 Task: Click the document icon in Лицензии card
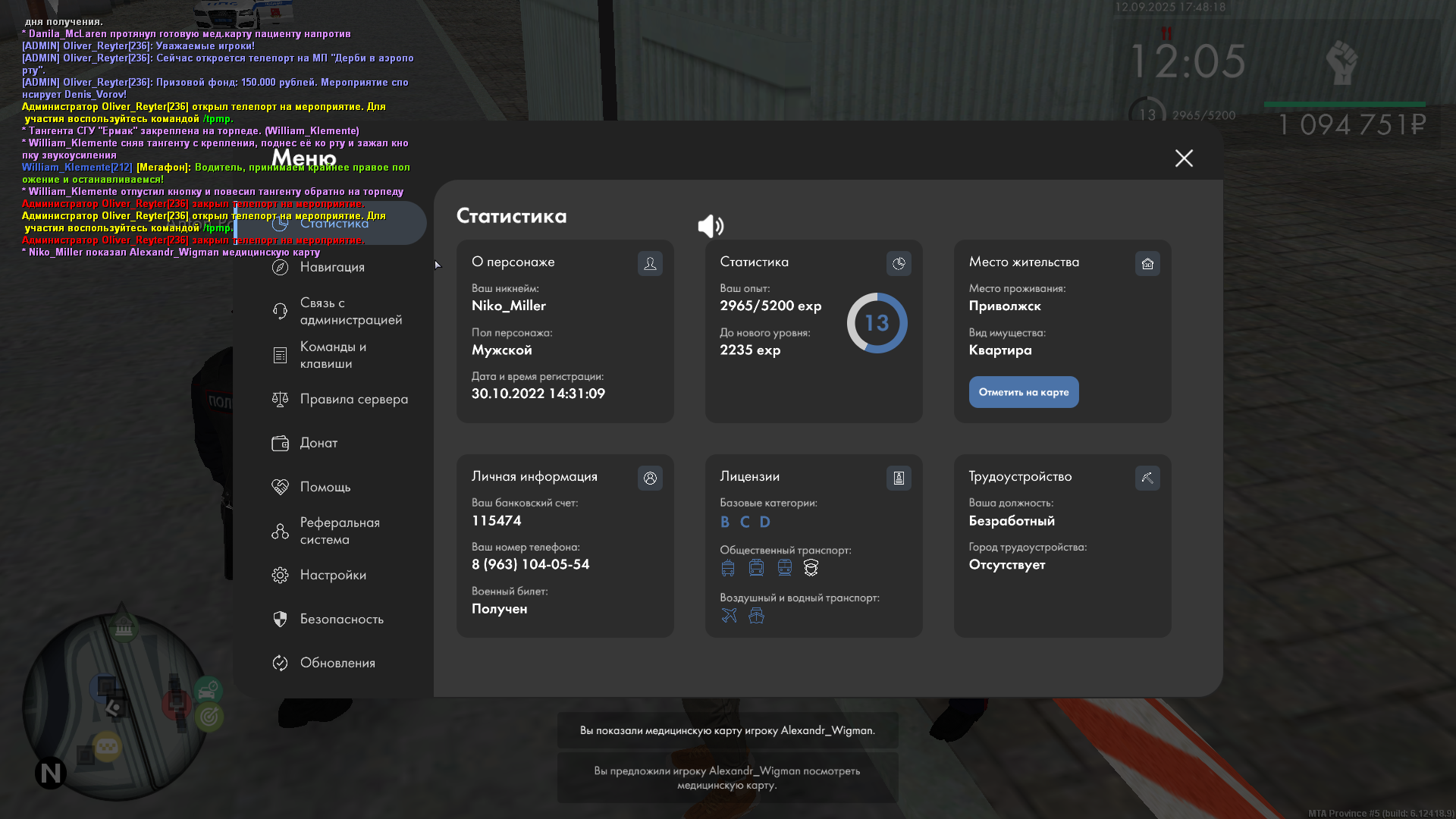click(899, 478)
